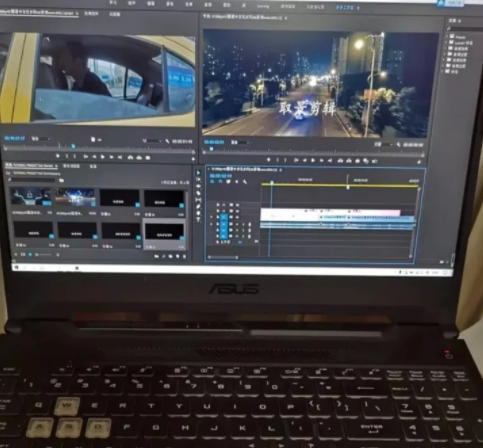
Task: Open Program monitor settings wrench
Action: tap(399, 145)
